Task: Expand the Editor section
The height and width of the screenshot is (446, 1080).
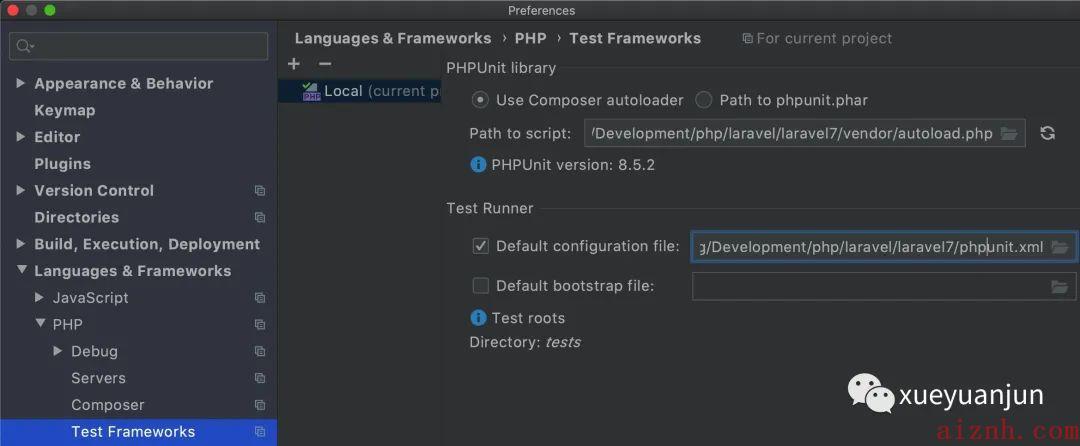Action: (x=21, y=137)
